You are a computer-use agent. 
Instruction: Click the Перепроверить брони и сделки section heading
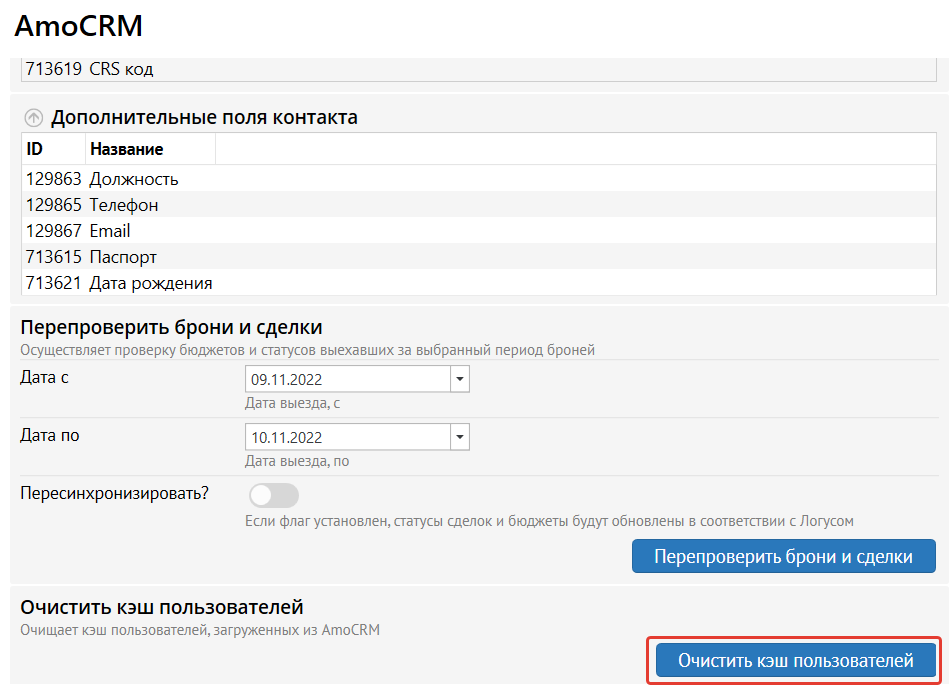click(x=171, y=327)
